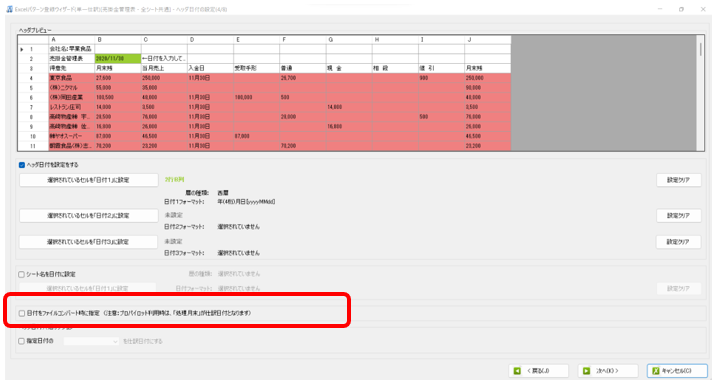
Task: Enable シート名を日付に設定 checkbox
Action: click(x=21, y=274)
